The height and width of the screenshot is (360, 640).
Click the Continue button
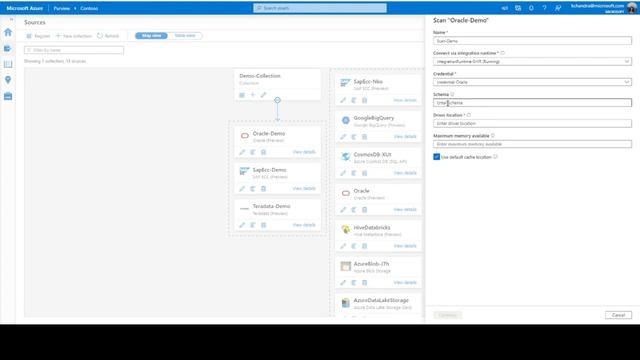(448, 315)
